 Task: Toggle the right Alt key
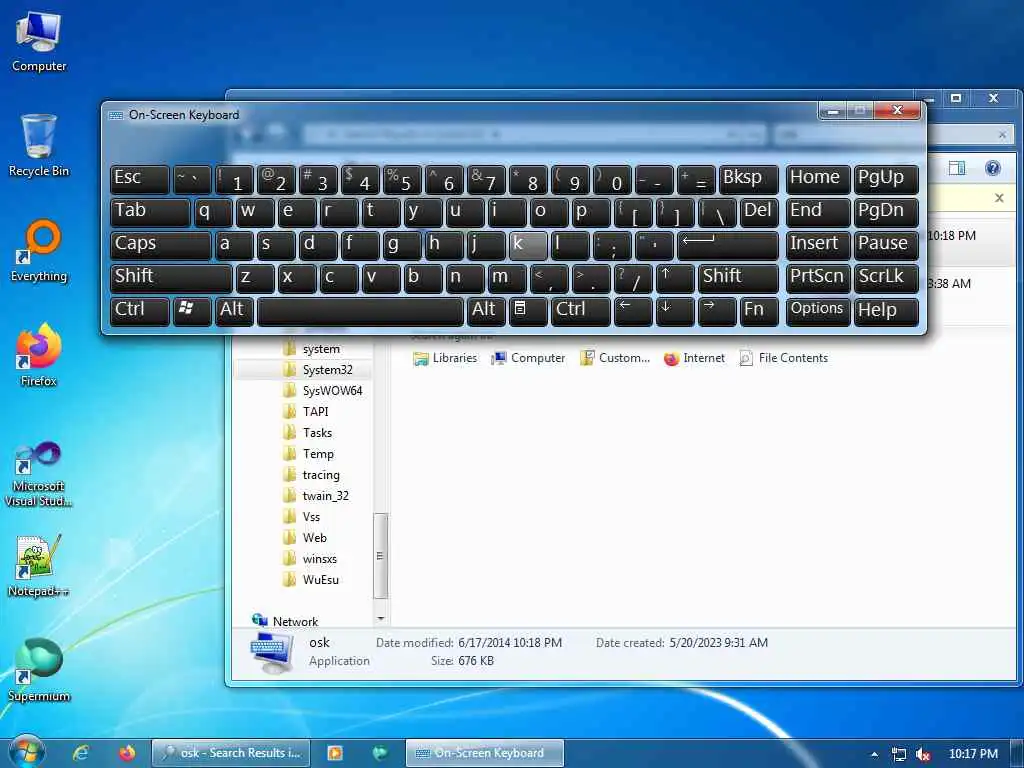[x=486, y=311]
